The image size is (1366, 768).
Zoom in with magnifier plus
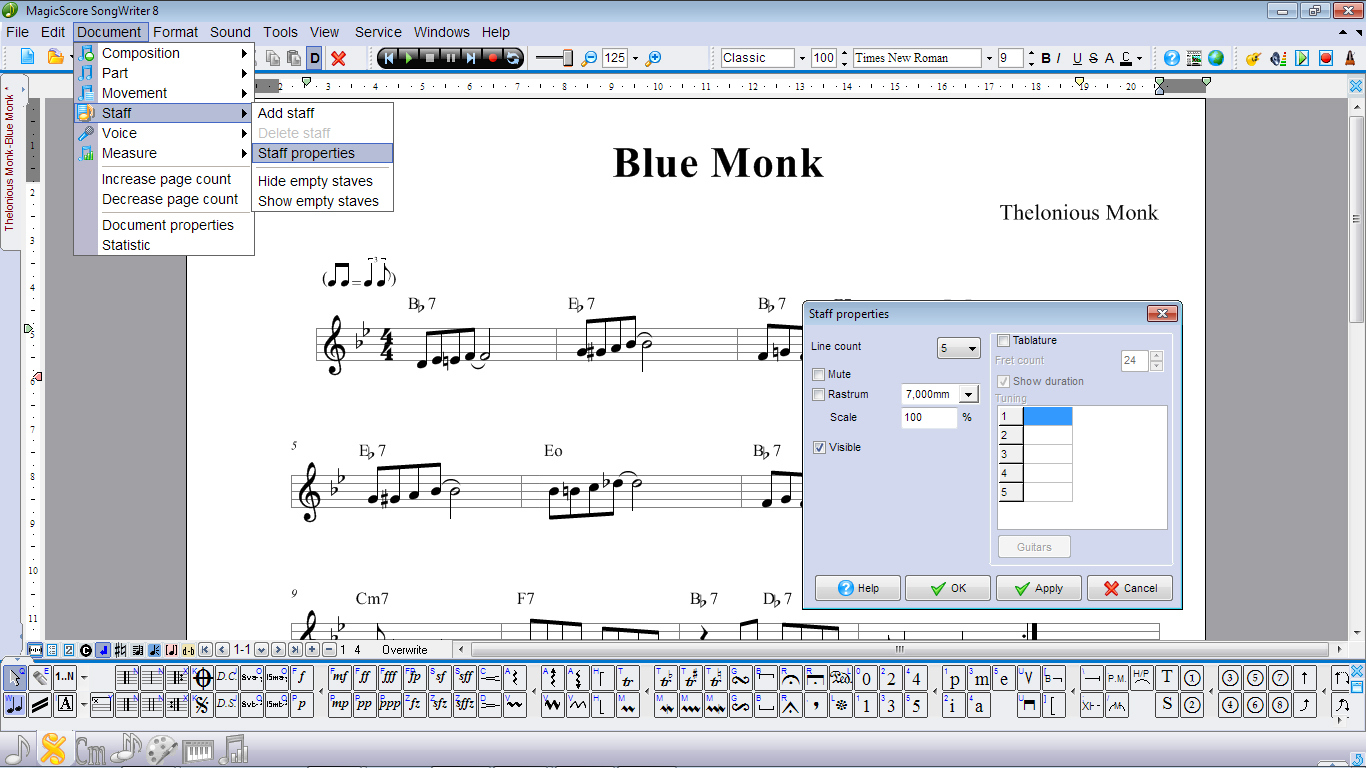tap(654, 58)
